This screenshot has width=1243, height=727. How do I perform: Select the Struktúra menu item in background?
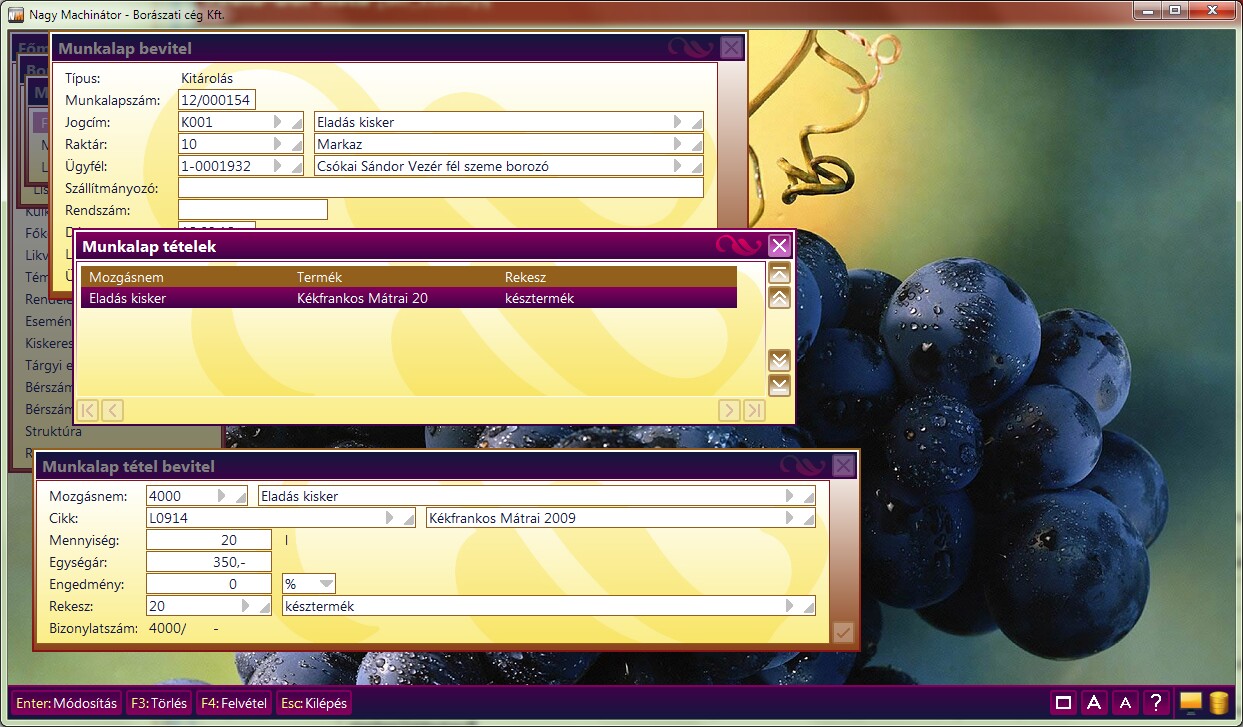53,432
